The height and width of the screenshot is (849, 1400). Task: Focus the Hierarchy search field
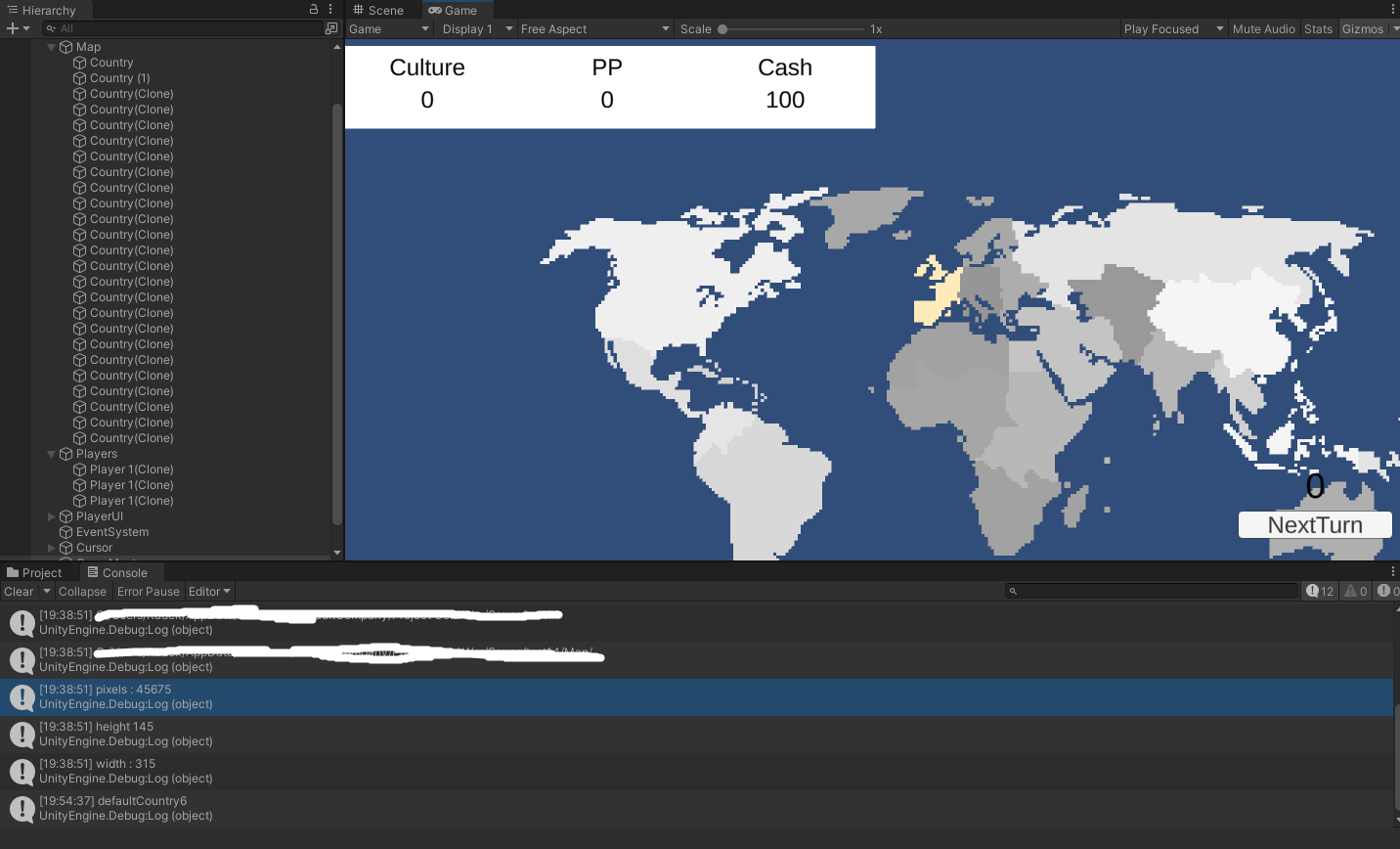182,28
